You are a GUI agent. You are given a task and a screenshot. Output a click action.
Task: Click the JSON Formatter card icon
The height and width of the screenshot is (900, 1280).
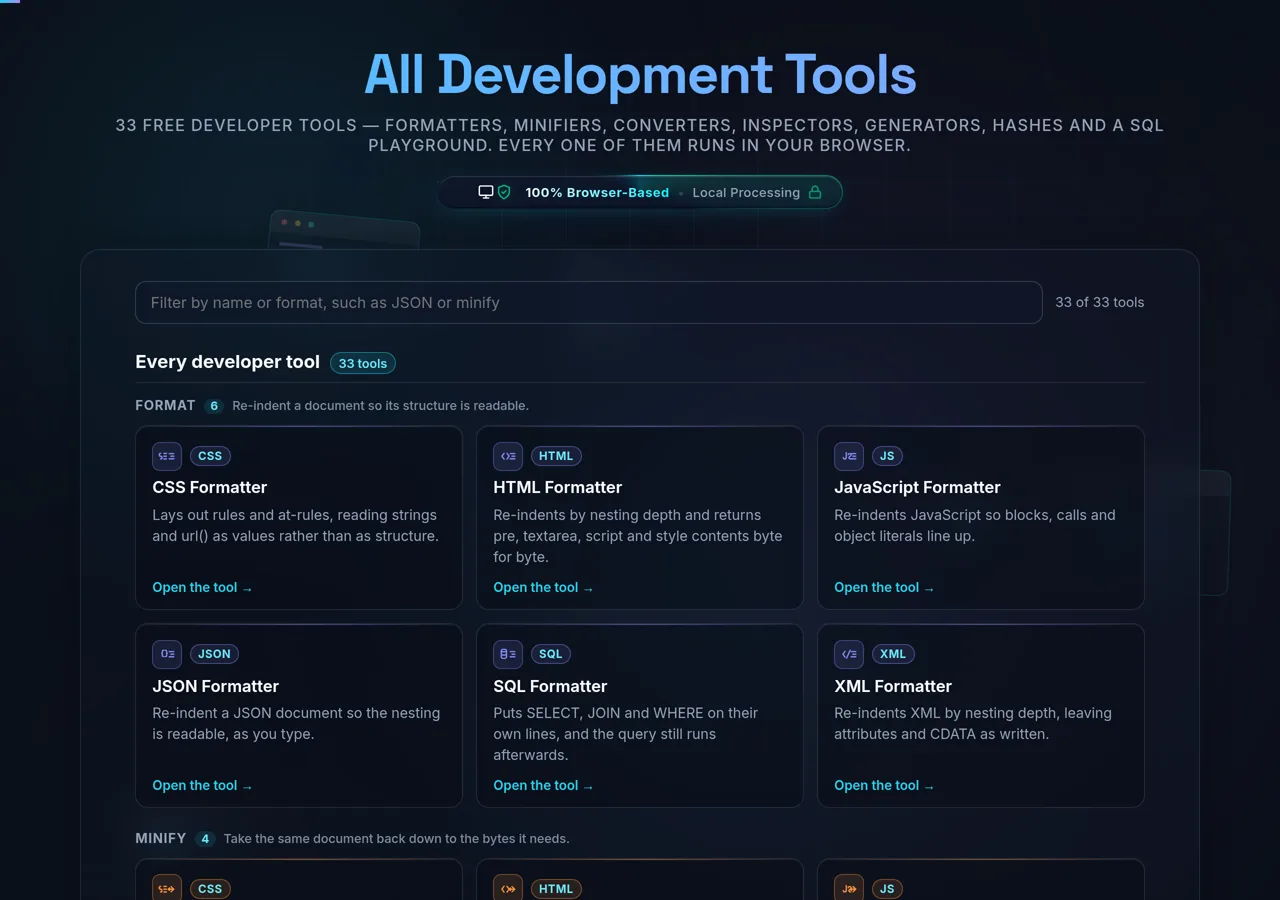[167, 654]
